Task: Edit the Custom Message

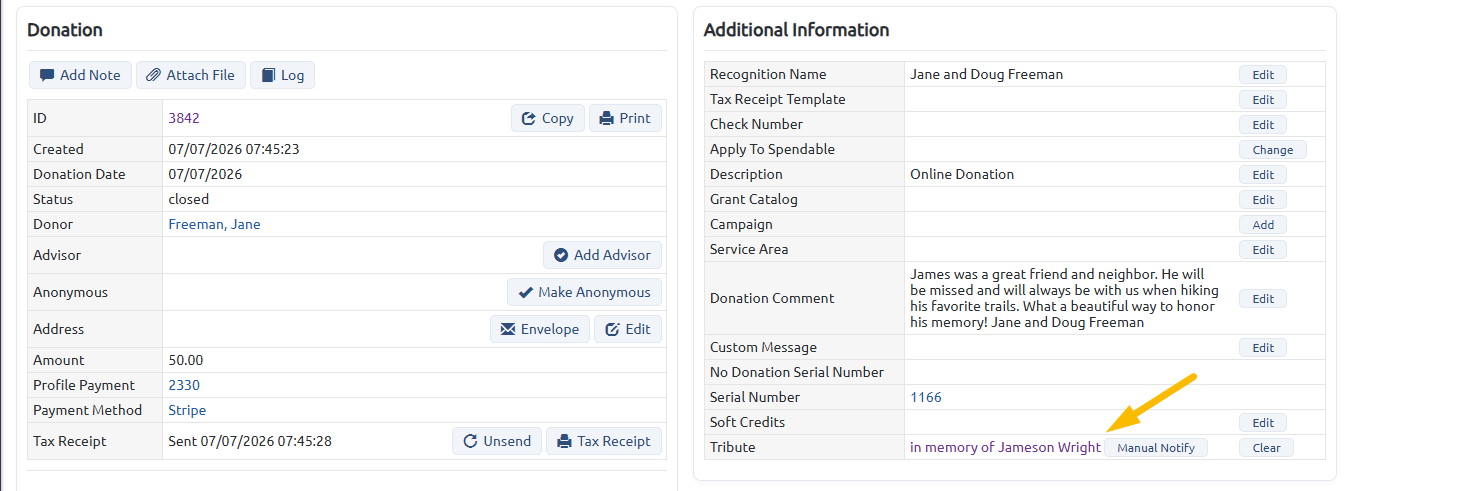Action: pyautogui.click(x=1263, y=348)
